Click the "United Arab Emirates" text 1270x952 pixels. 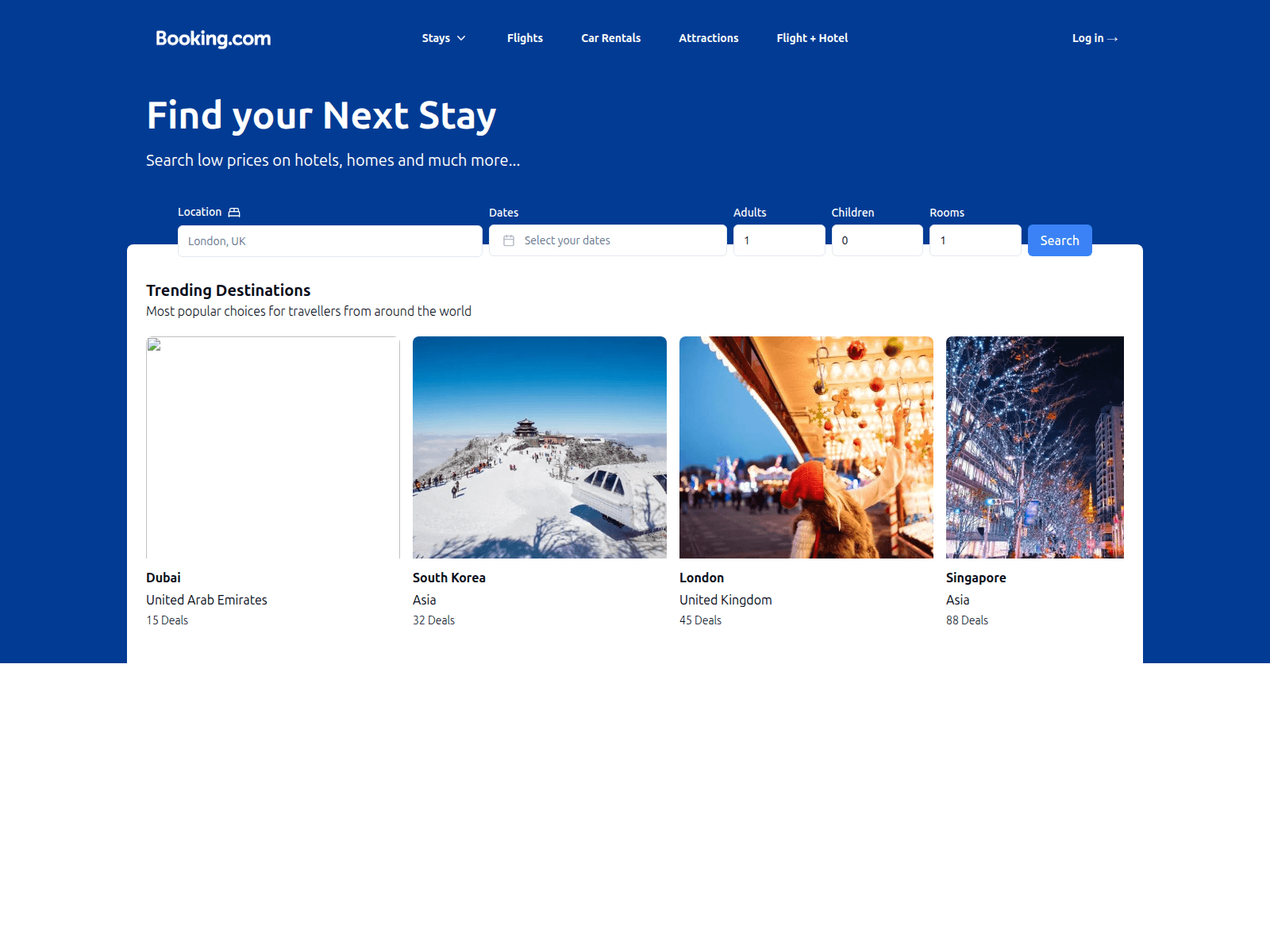206,600
